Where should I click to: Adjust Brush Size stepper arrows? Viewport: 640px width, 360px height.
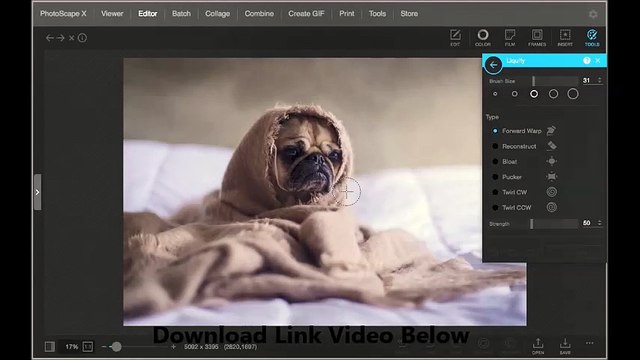pyautogui.click(x=600, y=80)
